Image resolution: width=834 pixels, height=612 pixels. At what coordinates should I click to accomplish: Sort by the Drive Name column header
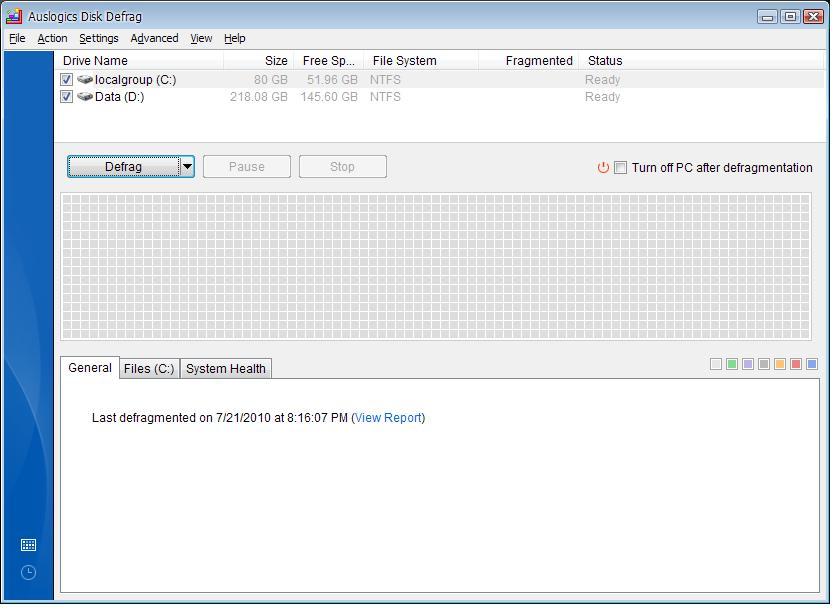(139, 61)
